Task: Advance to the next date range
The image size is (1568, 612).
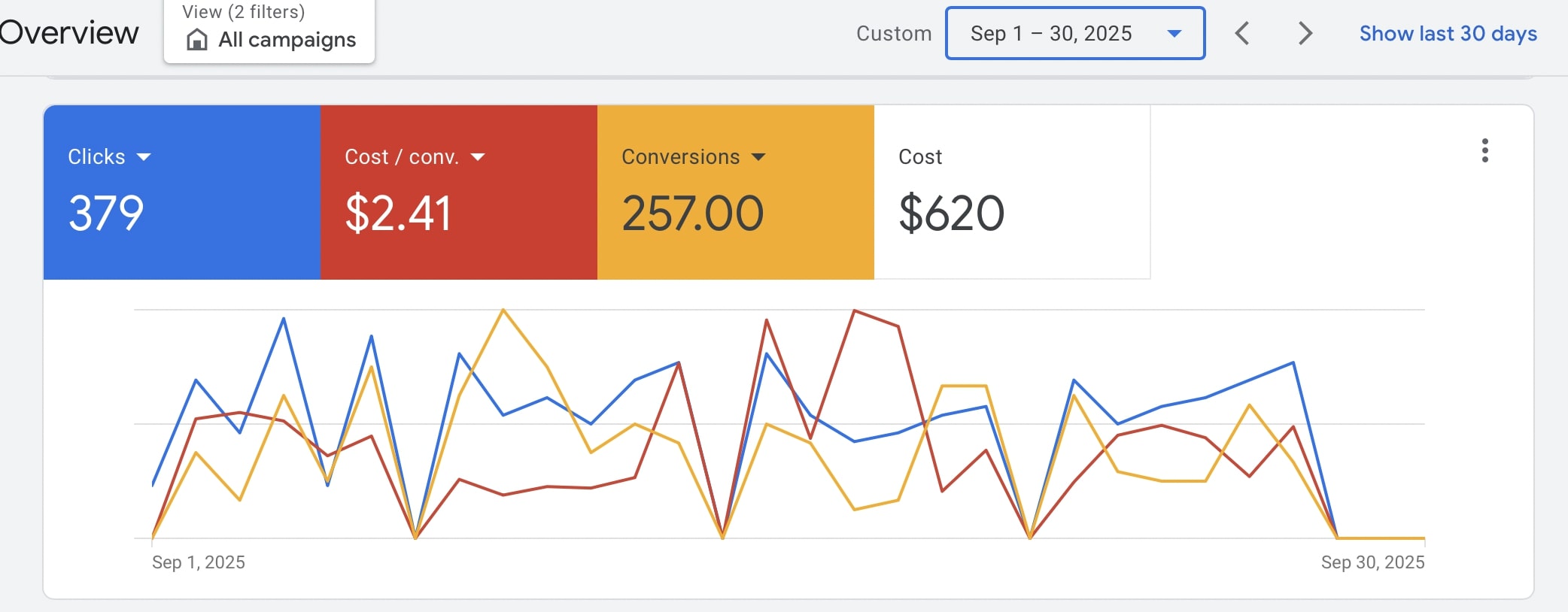Action: pyautogui.click(x=1305, y=33)
